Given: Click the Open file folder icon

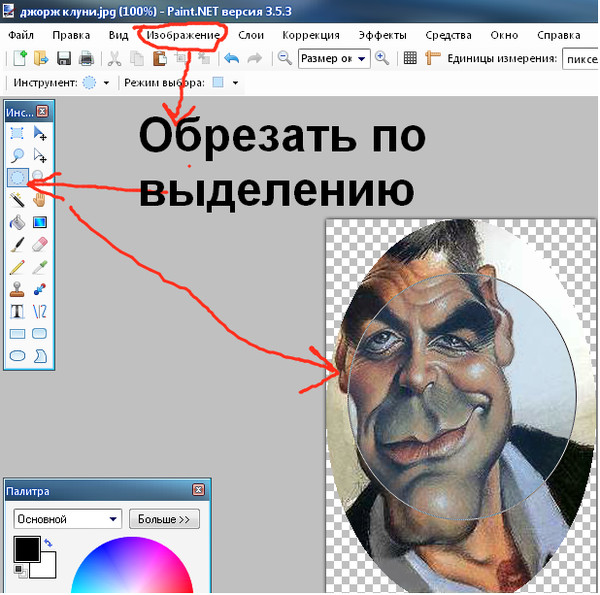Looking at the screenshot, I should pyautogui.click(x=41, y=59).
